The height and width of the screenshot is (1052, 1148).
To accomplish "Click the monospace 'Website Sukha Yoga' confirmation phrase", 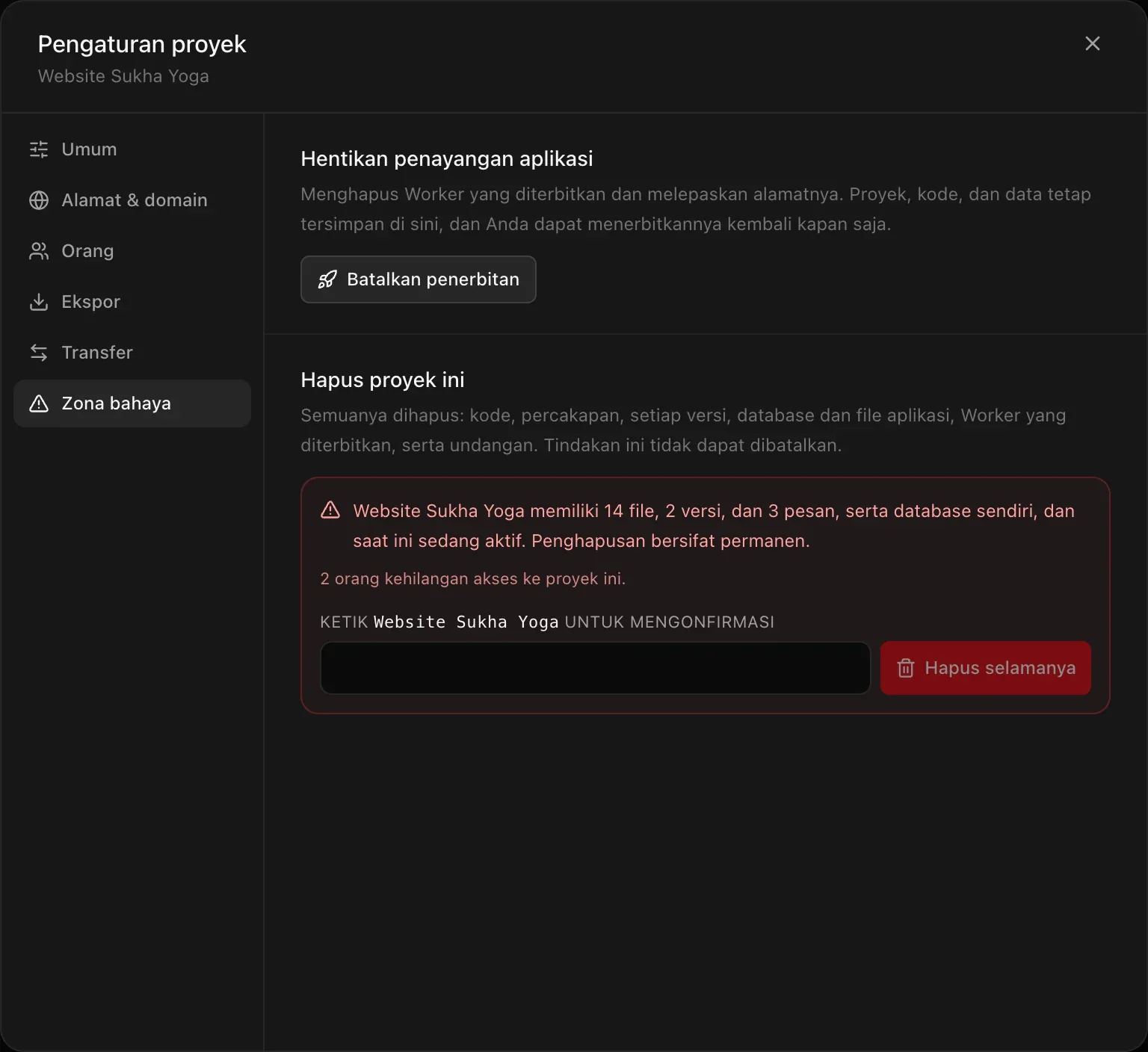I will tap(466, 622).
